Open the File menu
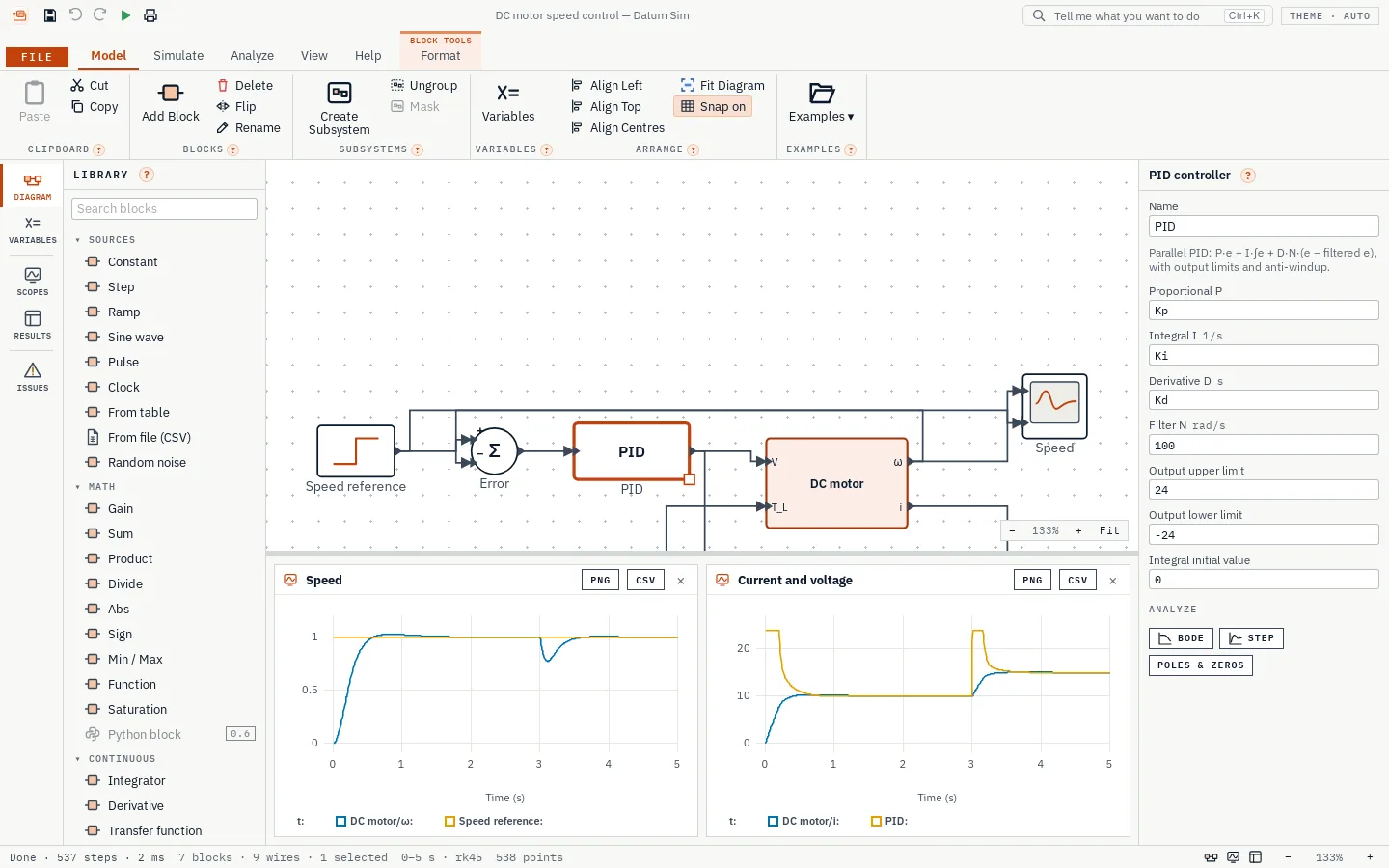 click(x=37, y=57)
